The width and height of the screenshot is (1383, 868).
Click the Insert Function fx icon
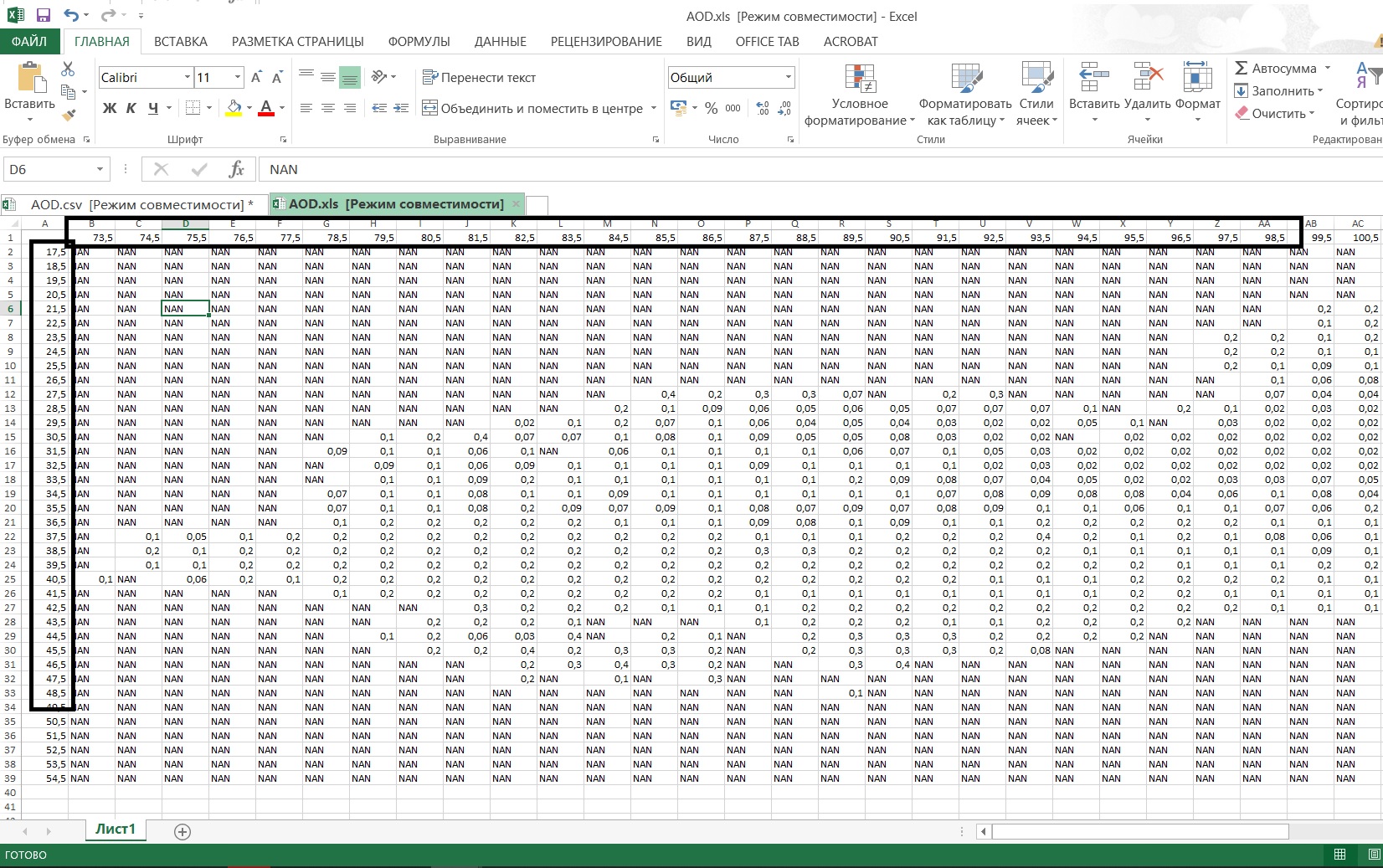pos(236,169)
